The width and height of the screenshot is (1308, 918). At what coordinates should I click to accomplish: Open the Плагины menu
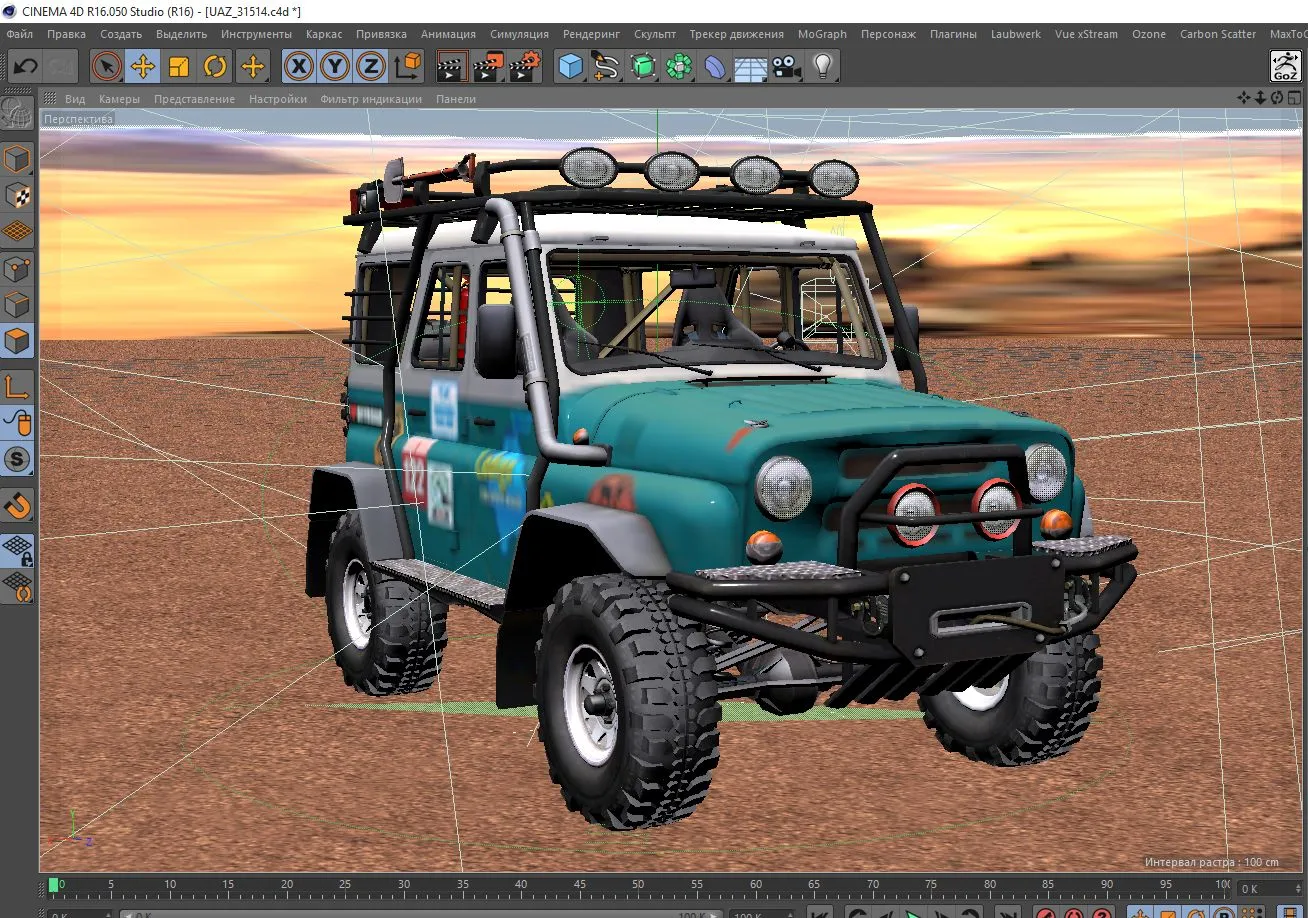pyautogui.click(x=953, y=34)
